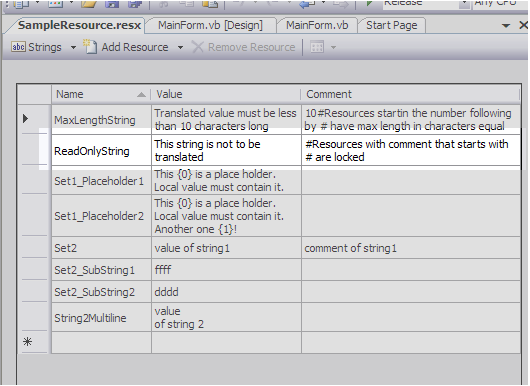Click the abc Strings icon
The height and width of the screenshot is (386, 530).
18,47
